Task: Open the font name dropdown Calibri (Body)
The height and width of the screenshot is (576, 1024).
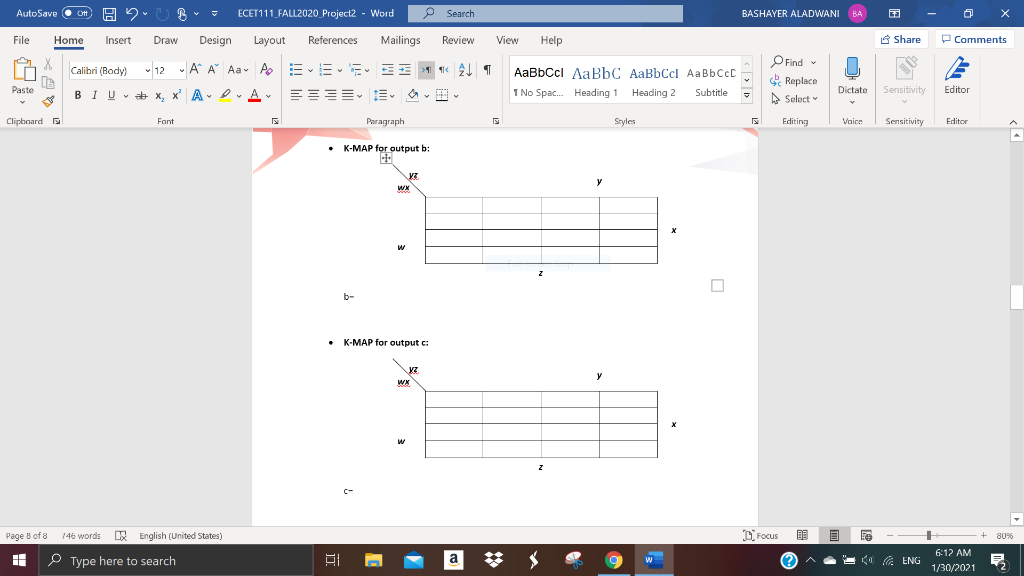Action: (148, 71)
